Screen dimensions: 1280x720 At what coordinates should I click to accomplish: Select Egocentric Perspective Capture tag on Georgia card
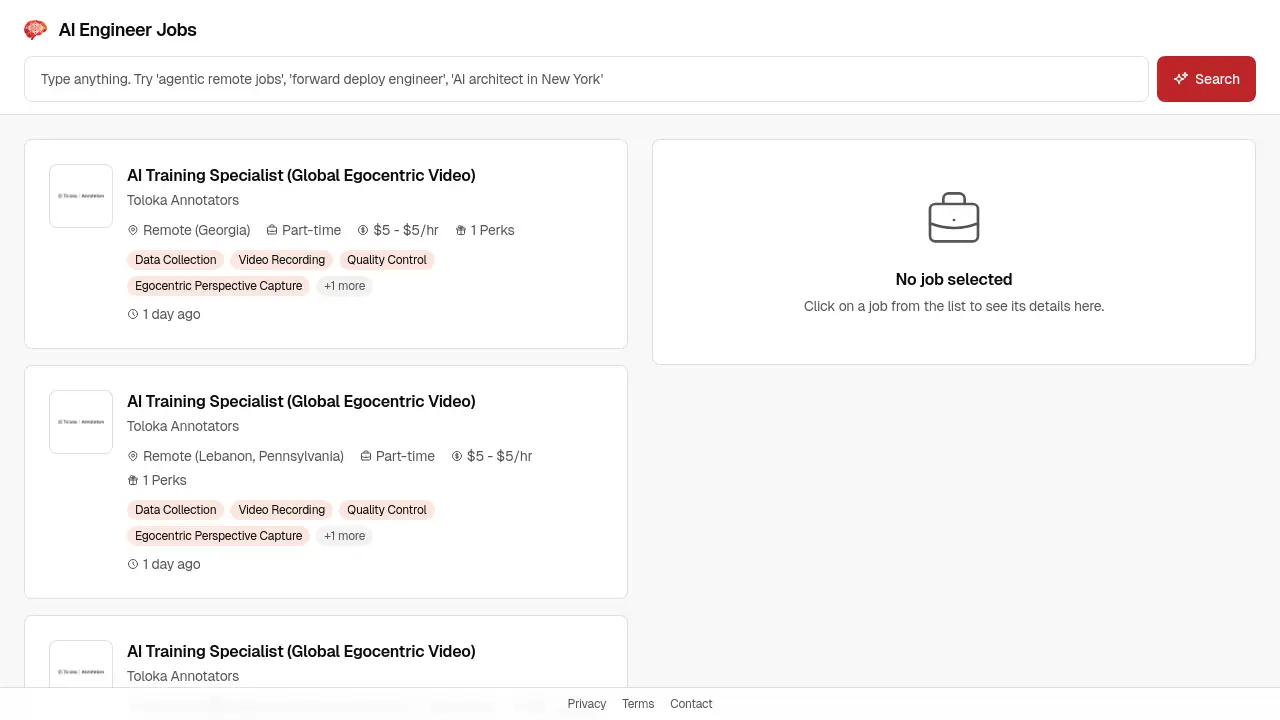[219, 286]
